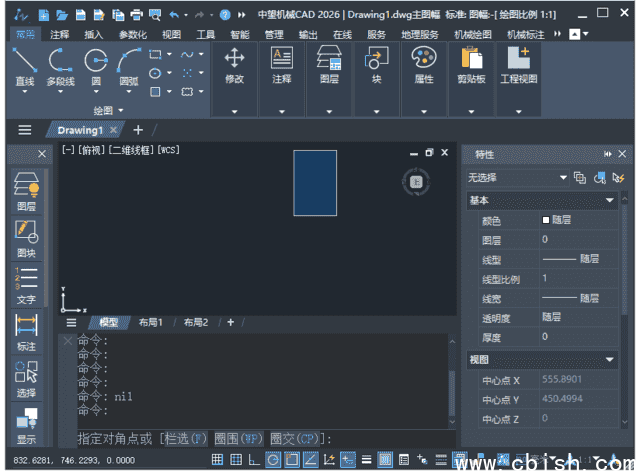Open the left sidebar Select (选择) tool
The image size is (640, 475).
point(27,379)
